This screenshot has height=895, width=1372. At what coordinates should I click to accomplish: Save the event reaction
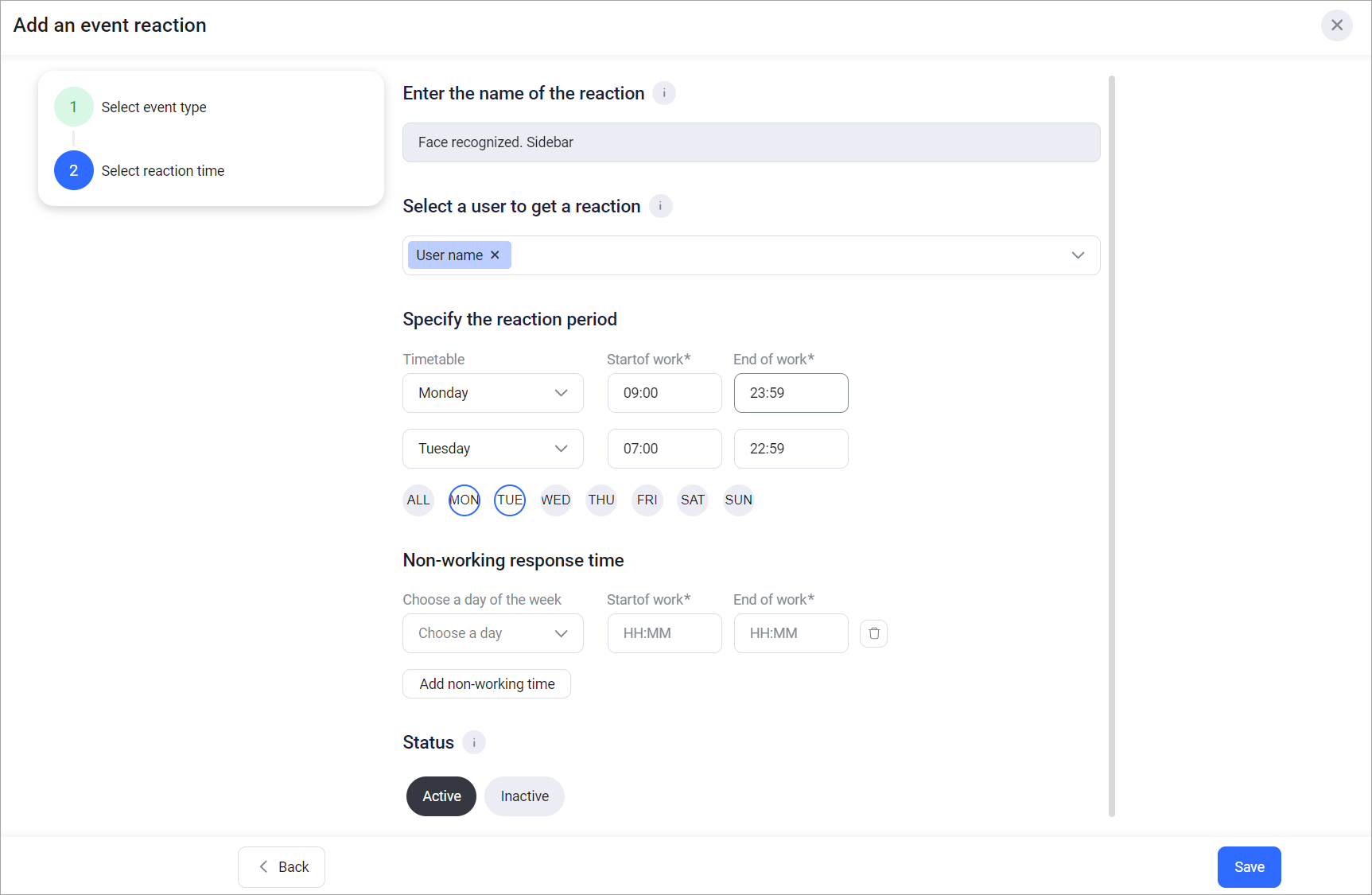pyautogui.click(x=1249, y=867)
